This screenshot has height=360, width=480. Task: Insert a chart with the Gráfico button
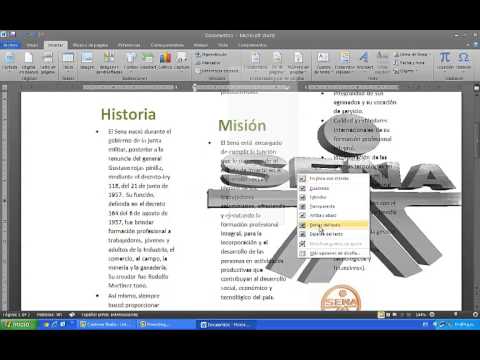coord(165,62)
